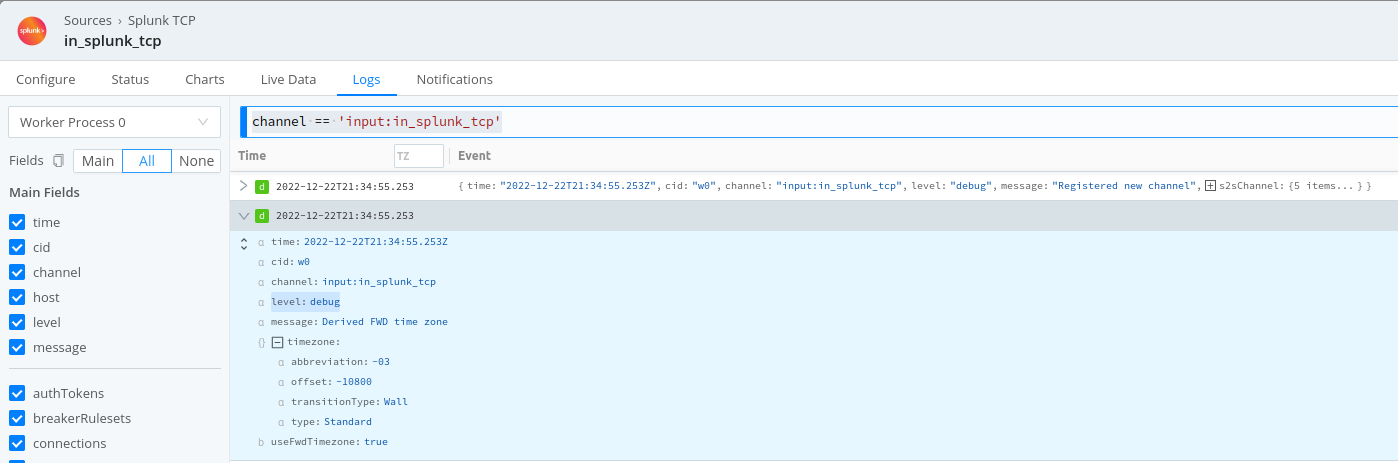
Task: Open the Notifications tab
Action: tap(455, 79)
